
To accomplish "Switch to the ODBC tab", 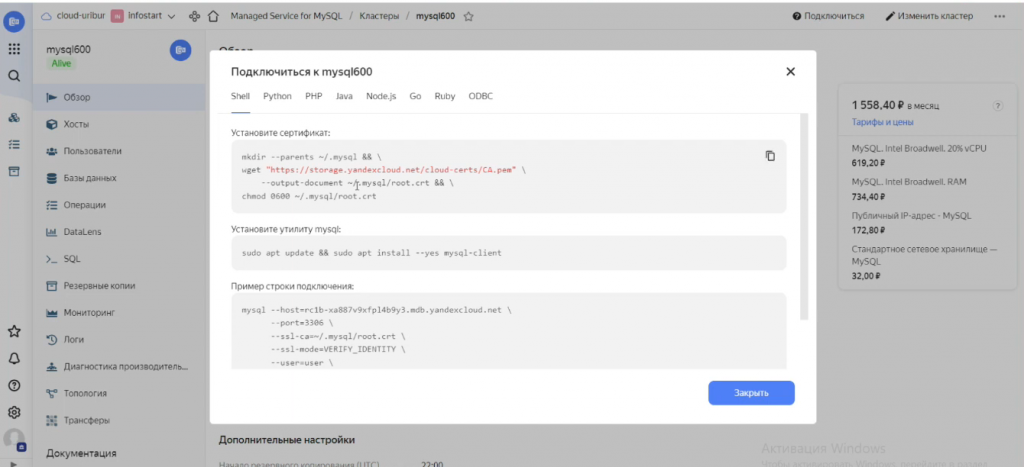I will point(481,96).
